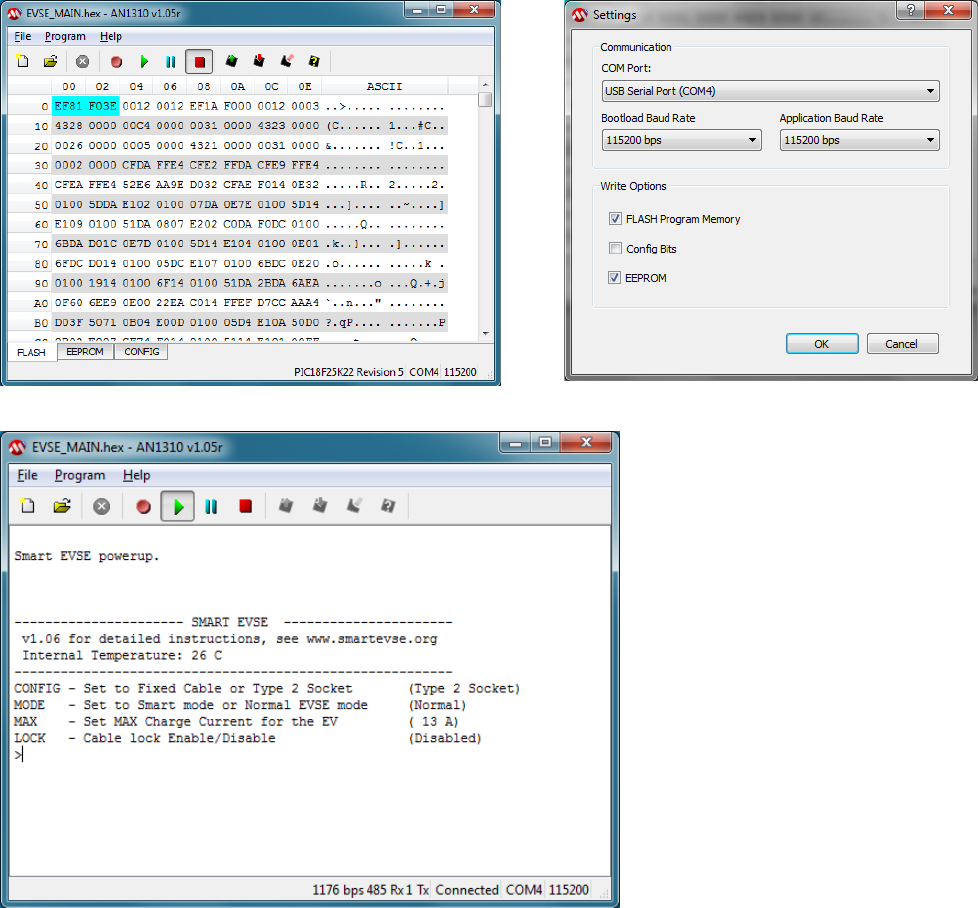
Task: Click 'Internal Temperature: 26 C' in terminal
Action: pyautogui.click(x=122, y=655)
